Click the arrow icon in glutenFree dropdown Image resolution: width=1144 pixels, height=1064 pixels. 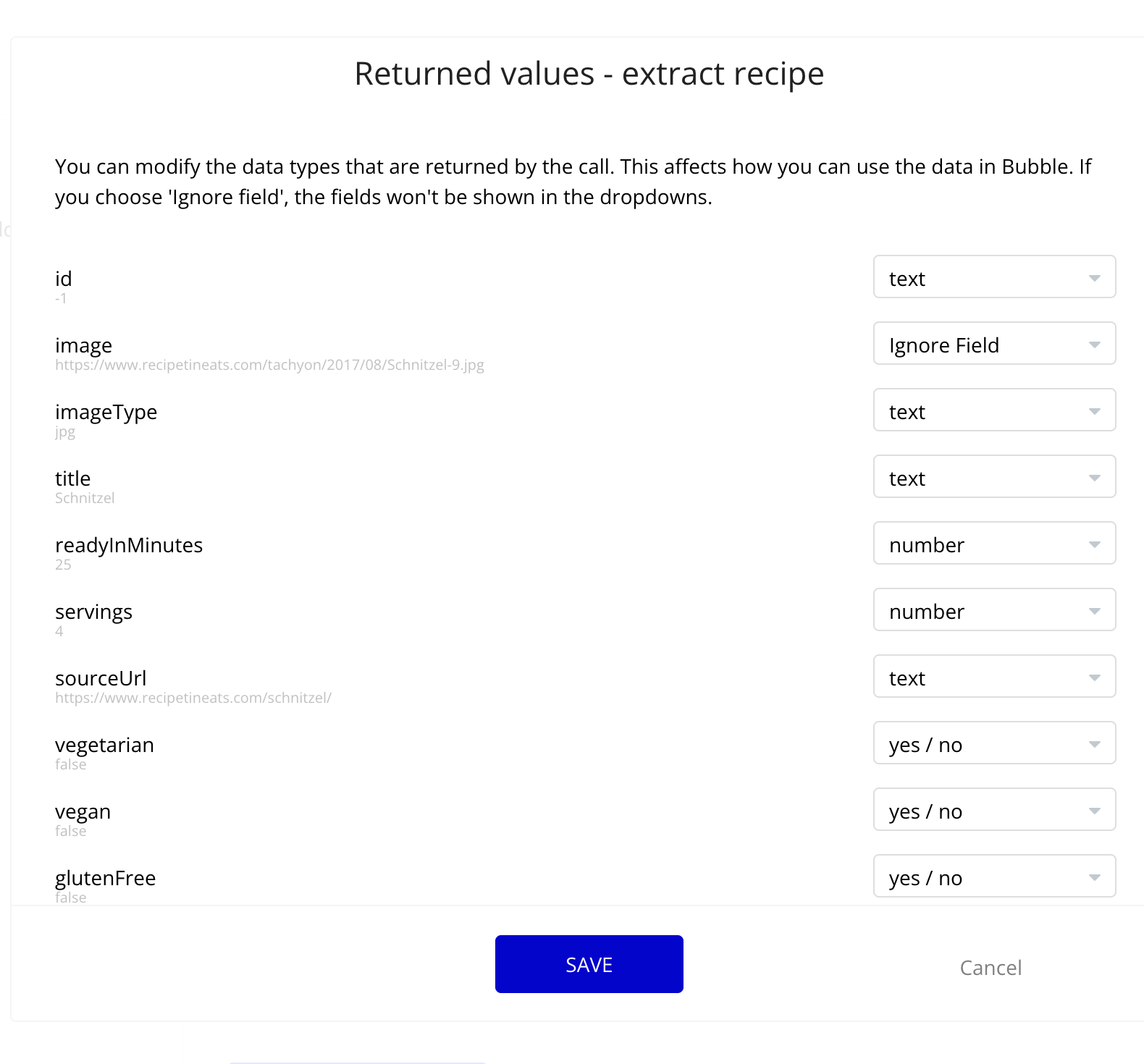pos(1095,877)
